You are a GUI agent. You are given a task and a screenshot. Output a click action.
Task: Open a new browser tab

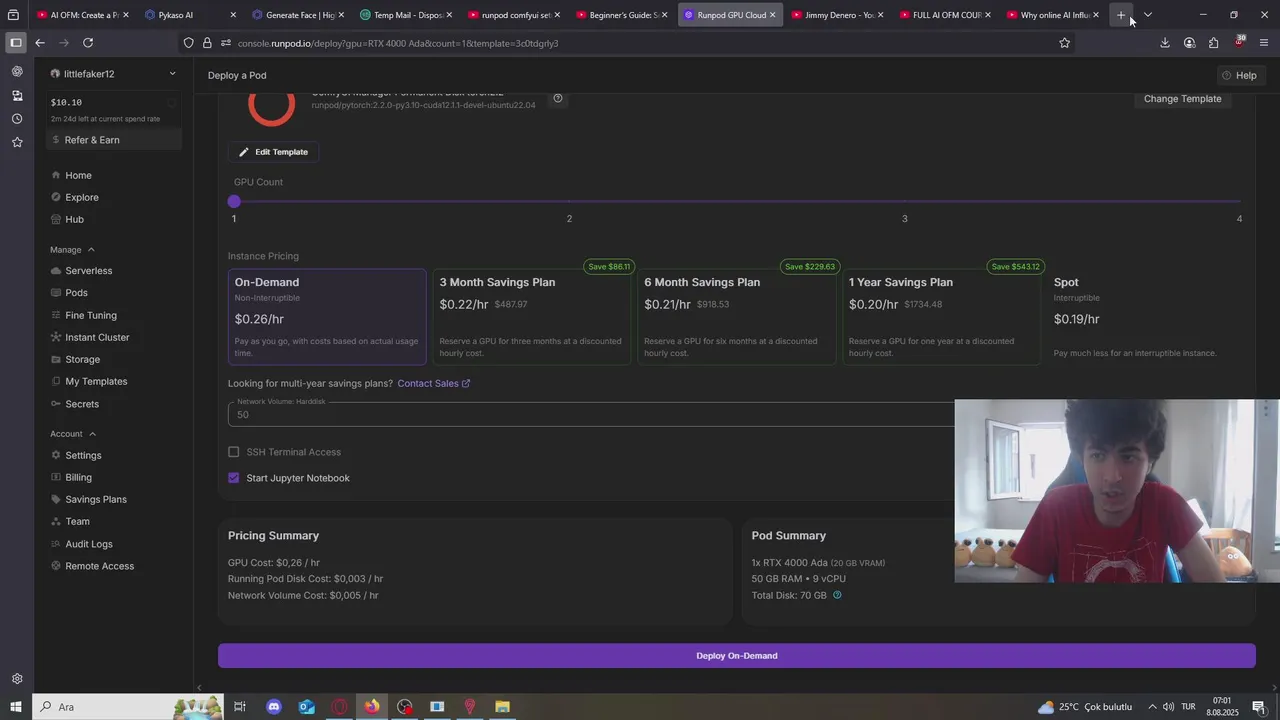pyautogui.click(x=1121, y=15)
